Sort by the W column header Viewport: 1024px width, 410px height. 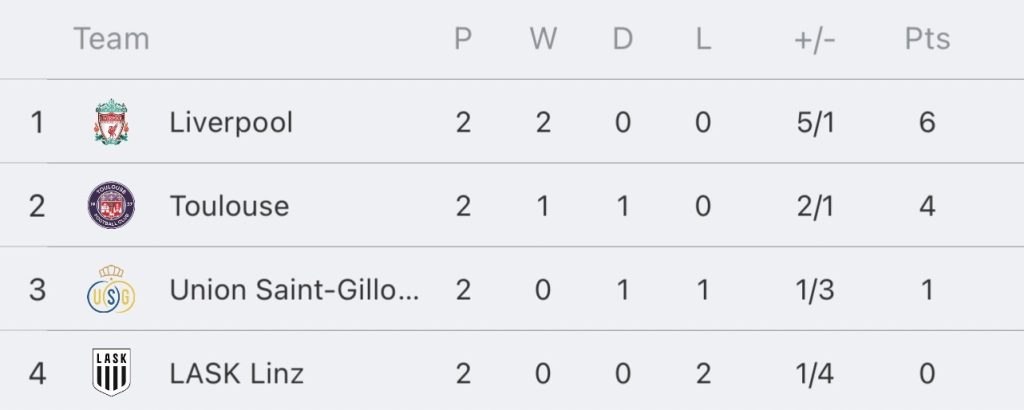click(x=543, y=39)
